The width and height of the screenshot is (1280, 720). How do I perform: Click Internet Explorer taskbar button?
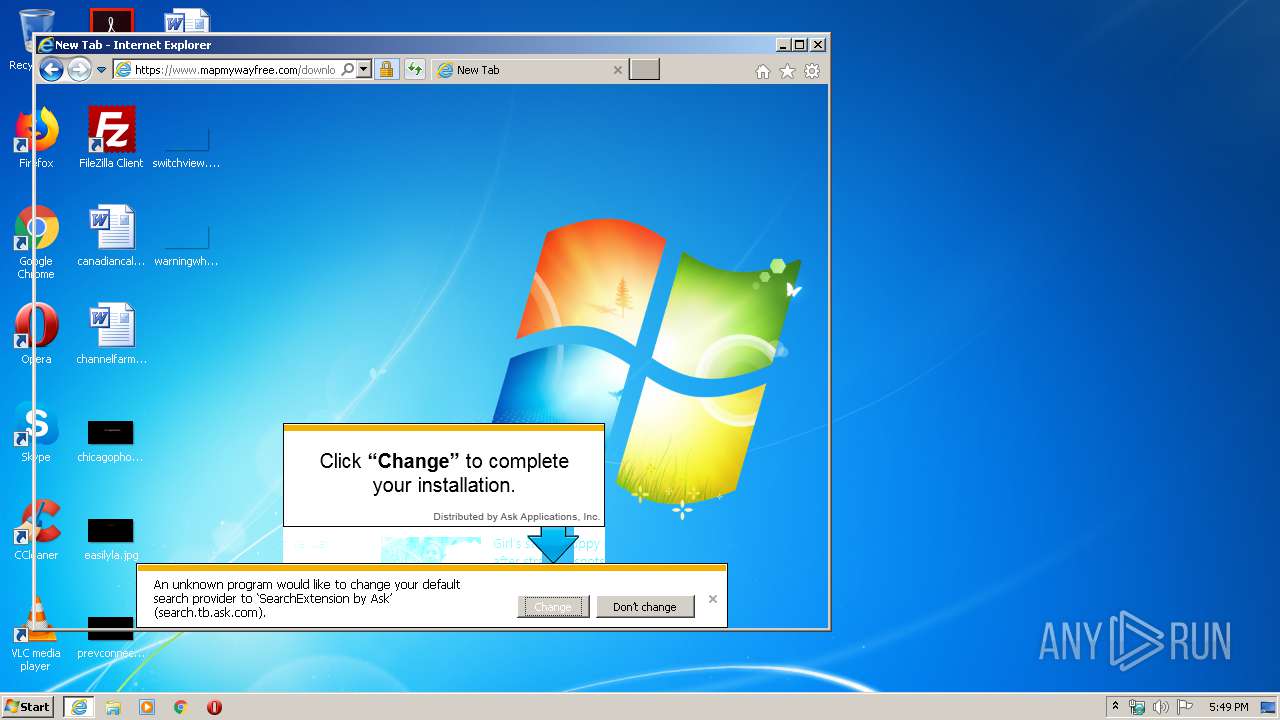tap(79, 707)
